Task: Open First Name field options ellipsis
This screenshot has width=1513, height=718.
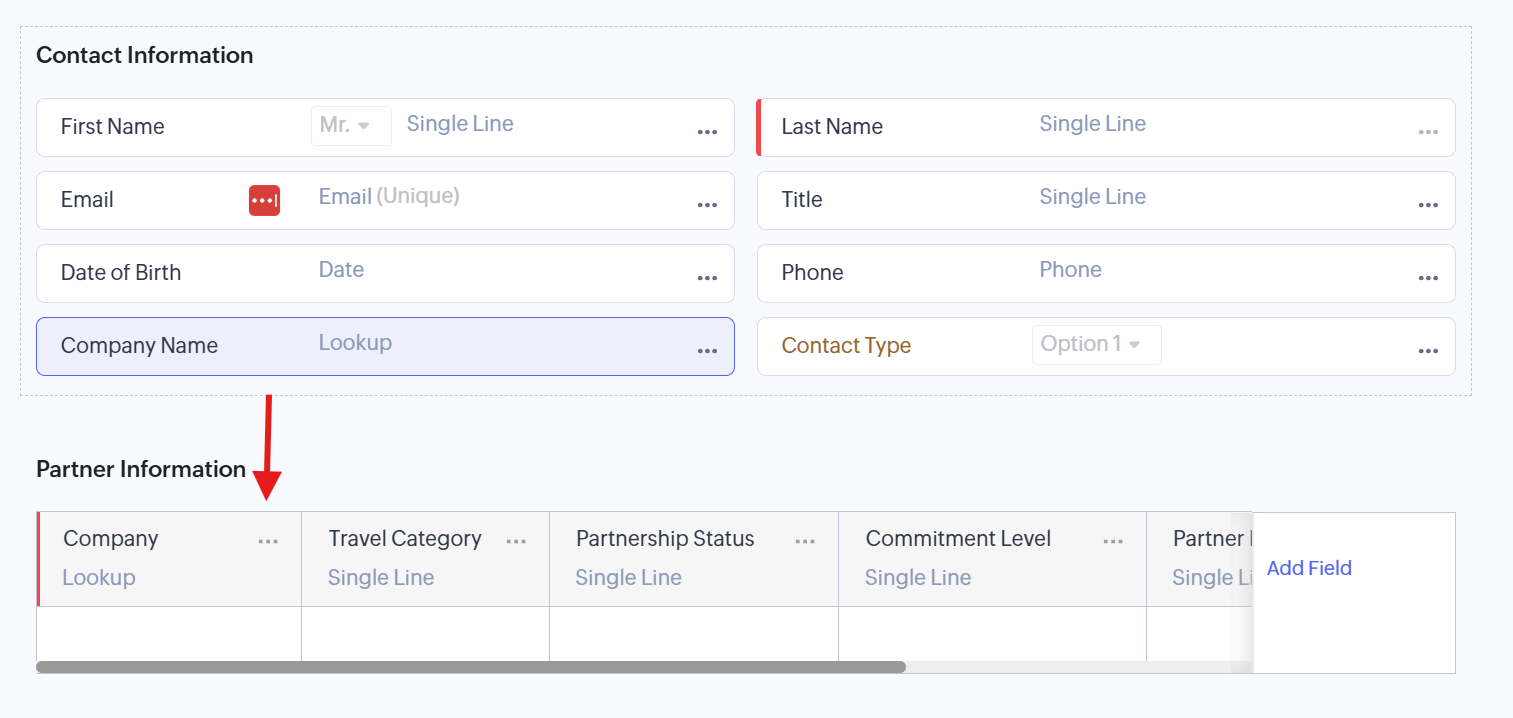Action: 707,132
